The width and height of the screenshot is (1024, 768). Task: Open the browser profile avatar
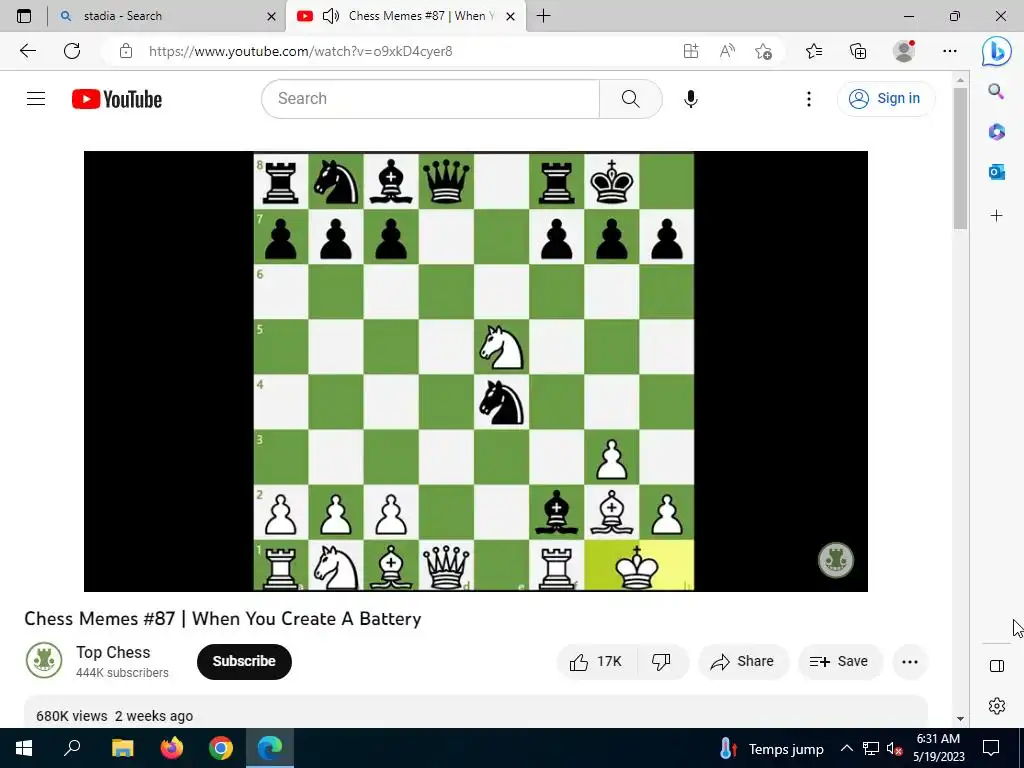904,52
